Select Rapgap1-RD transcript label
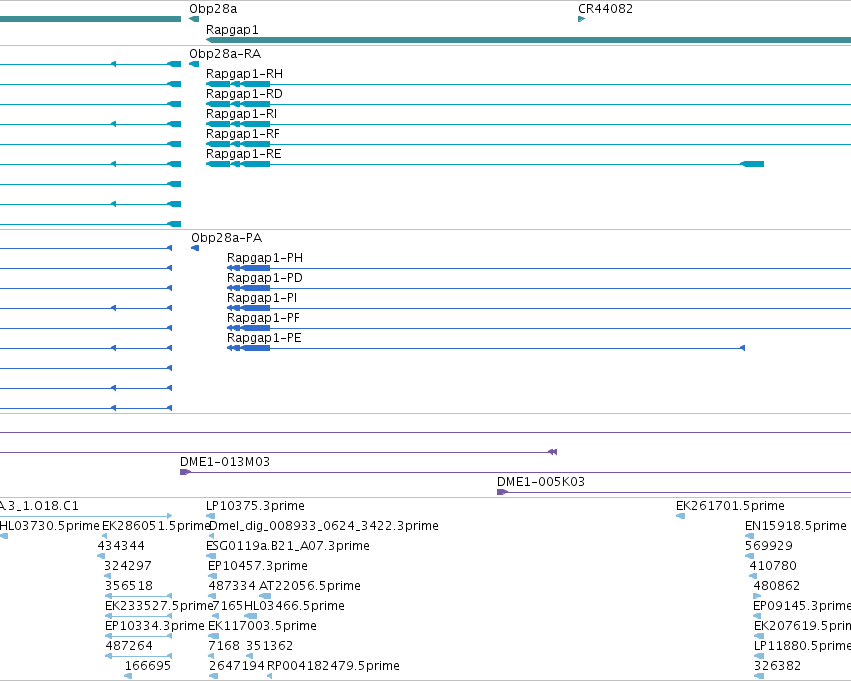 point(244,94)
